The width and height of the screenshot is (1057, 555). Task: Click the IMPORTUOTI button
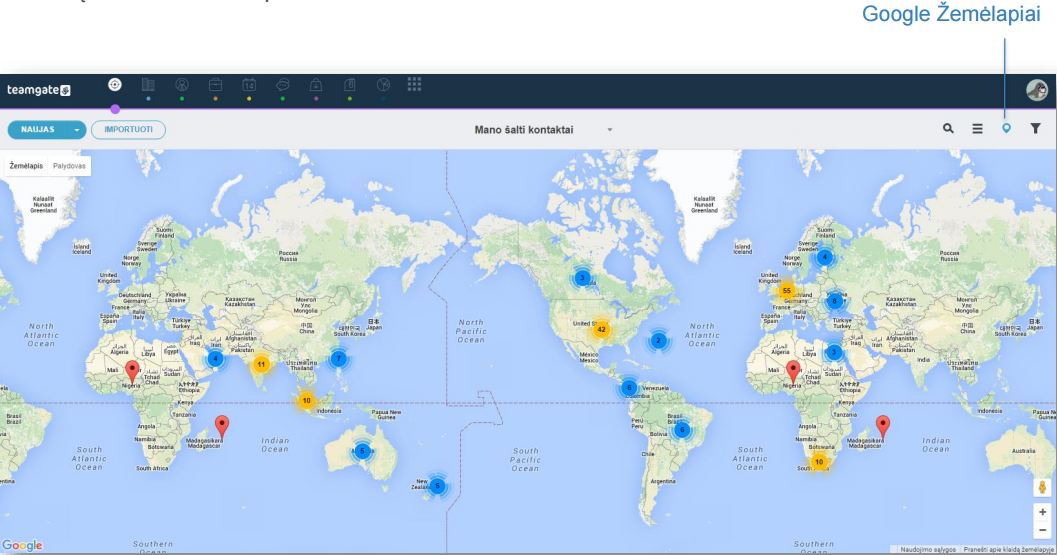[128, 129]
